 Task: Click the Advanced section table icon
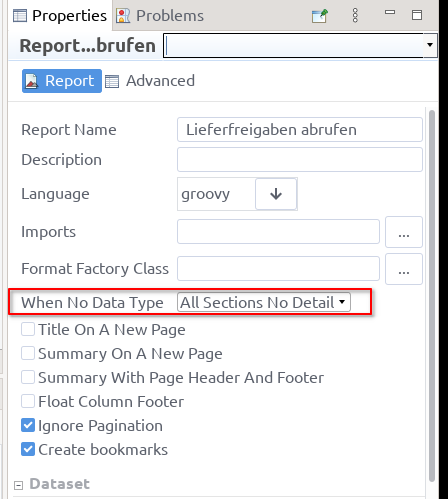112,81
